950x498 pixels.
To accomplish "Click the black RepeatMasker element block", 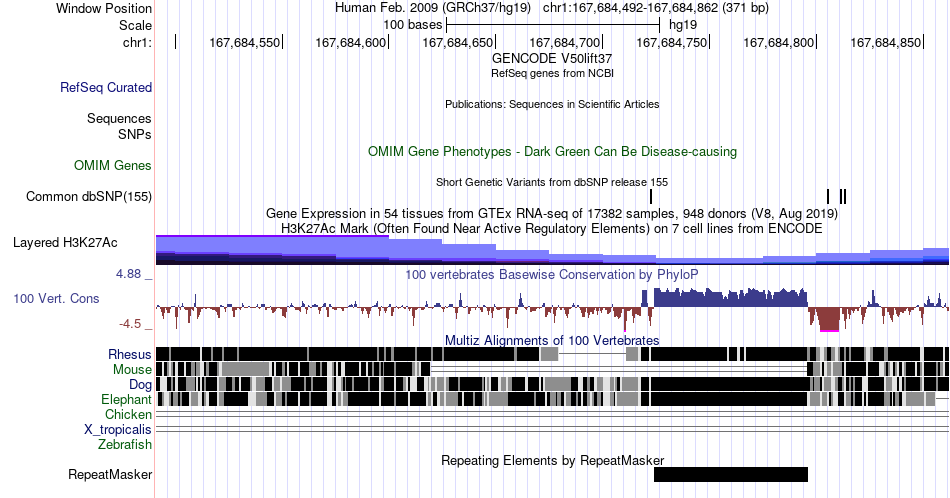I will point(731,474).
